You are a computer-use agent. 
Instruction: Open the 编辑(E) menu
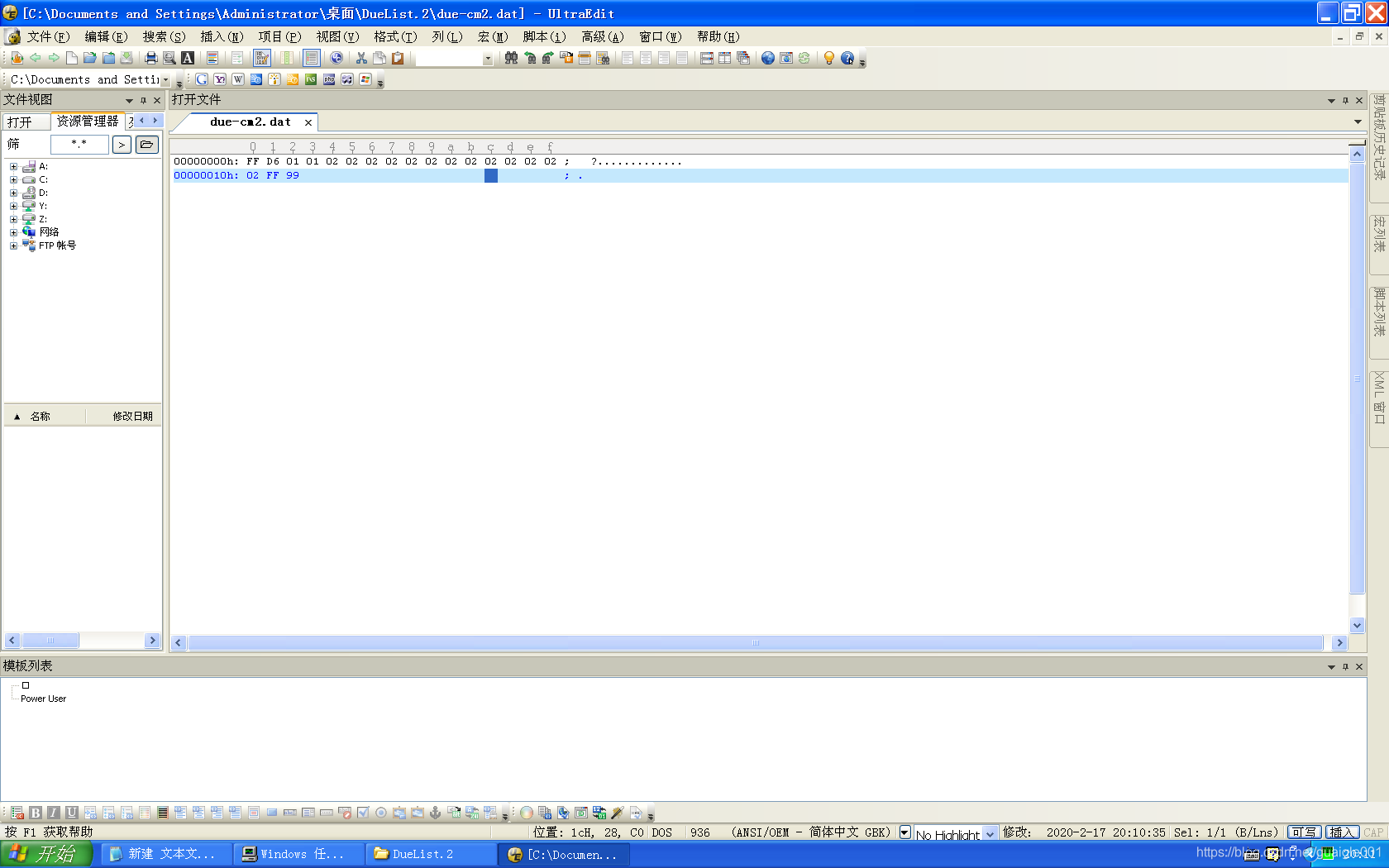pyautogui.click(x=106, y=36)
